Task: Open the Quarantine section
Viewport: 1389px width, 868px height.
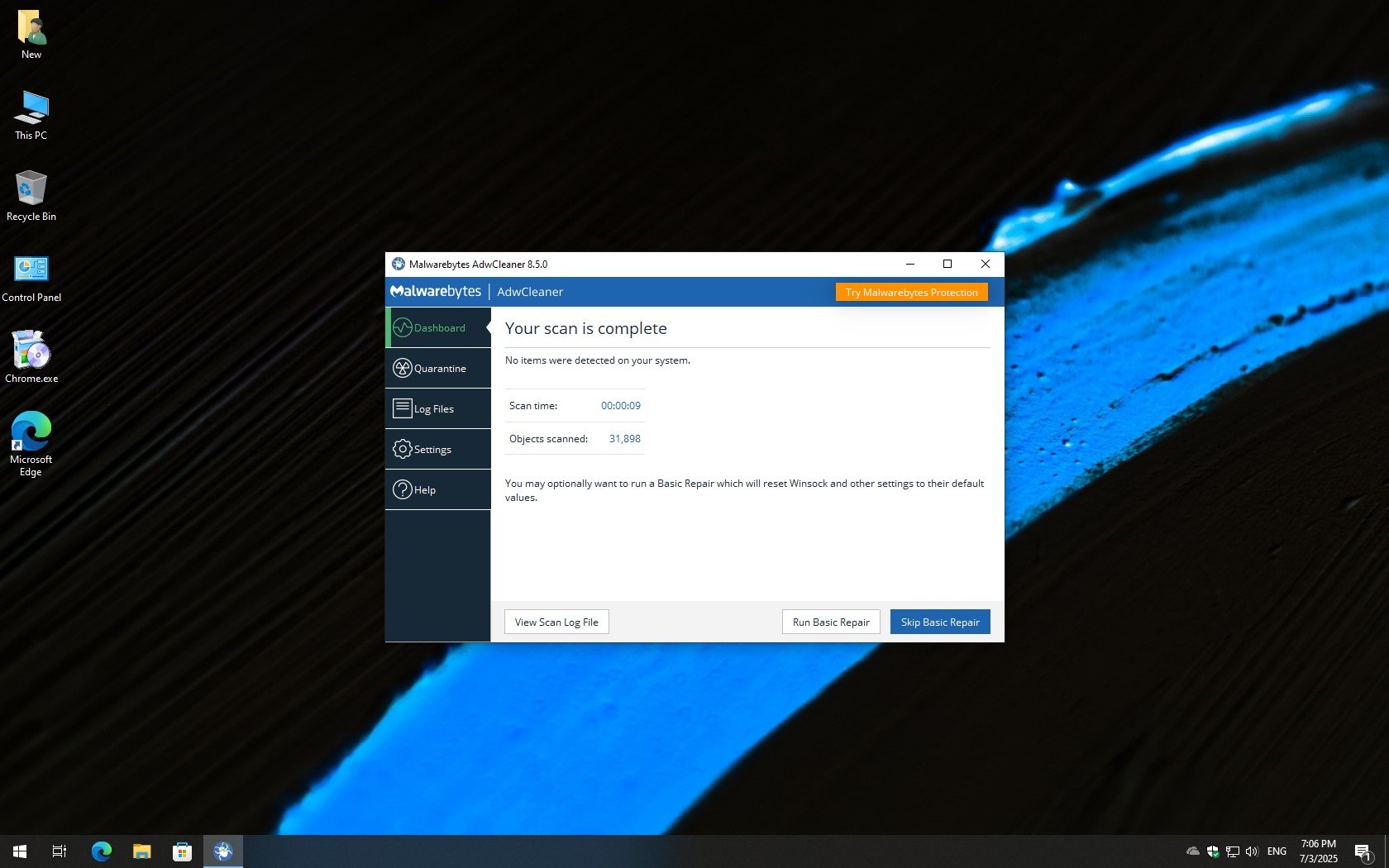Action: 438,368
